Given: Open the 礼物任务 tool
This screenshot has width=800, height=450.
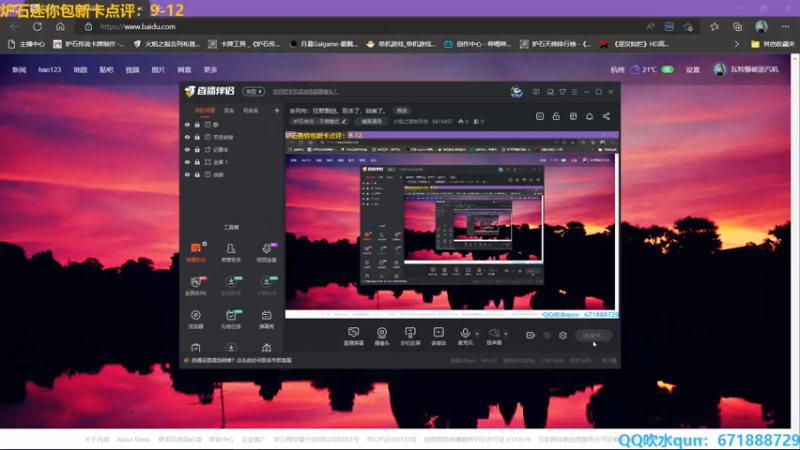Looking at the screenshot, I should (231, 319).
